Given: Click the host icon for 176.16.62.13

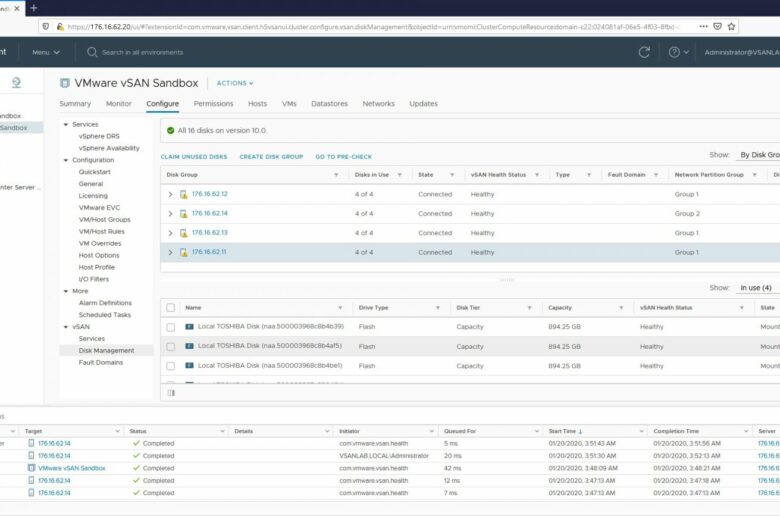Looking at the screenshot, I should tap(184, 233).
